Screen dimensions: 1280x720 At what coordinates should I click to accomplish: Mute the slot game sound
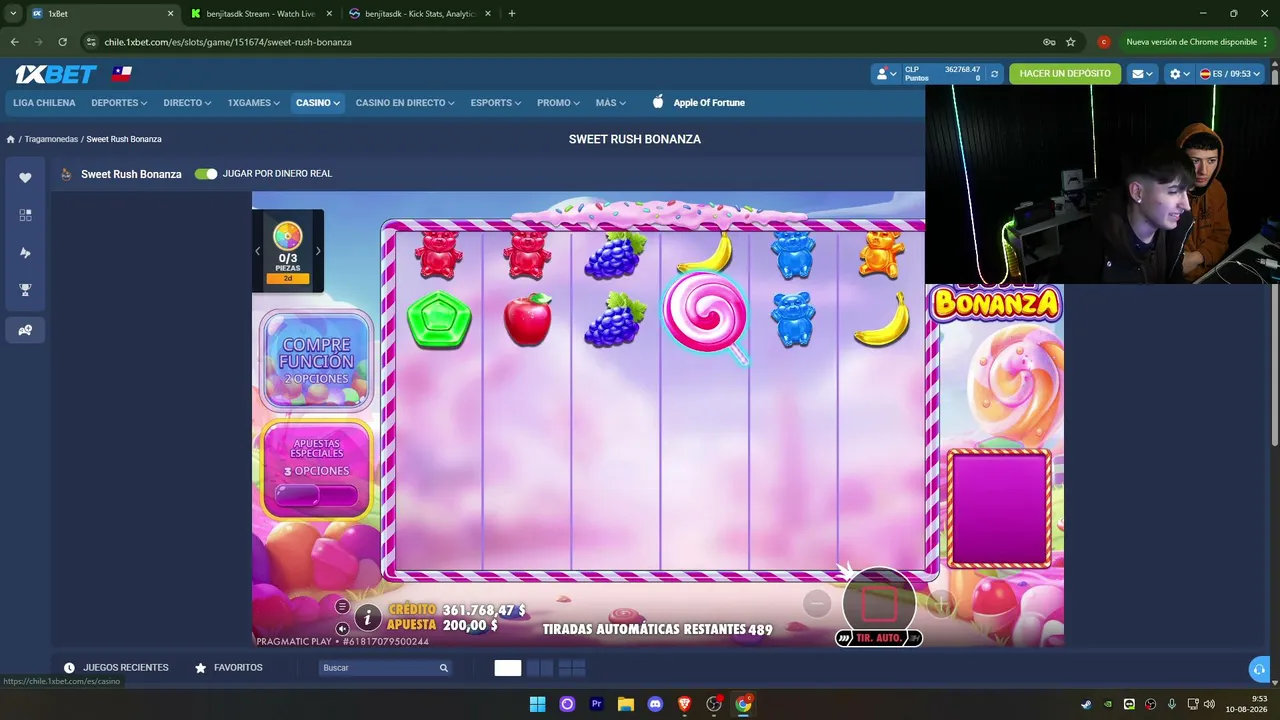click(342, 629)
